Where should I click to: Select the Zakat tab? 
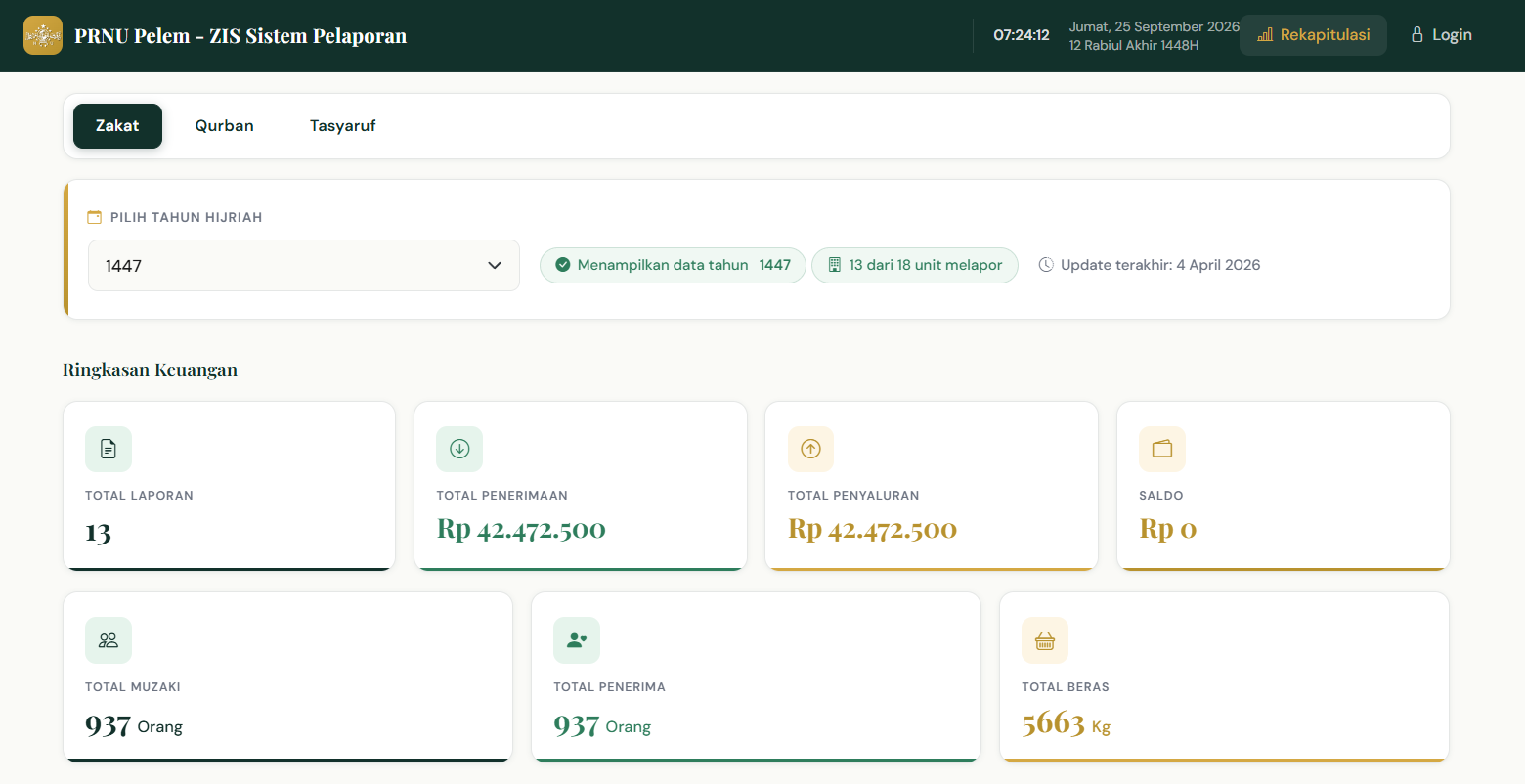117,126
